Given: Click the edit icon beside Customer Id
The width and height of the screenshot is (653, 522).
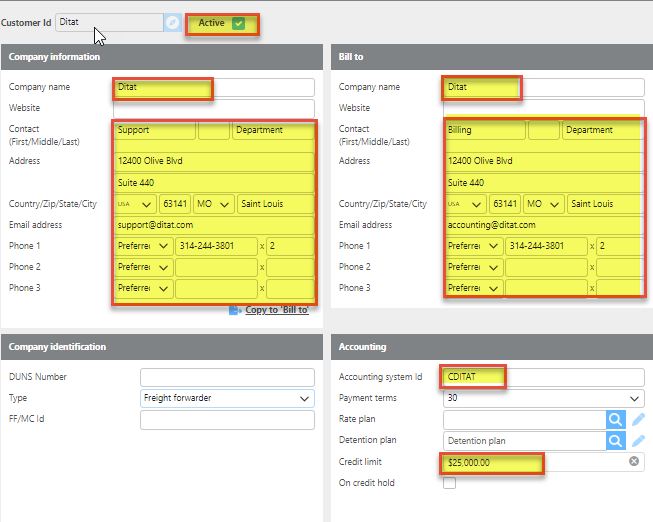Looking at the screenshot, I should pos(173,22).
